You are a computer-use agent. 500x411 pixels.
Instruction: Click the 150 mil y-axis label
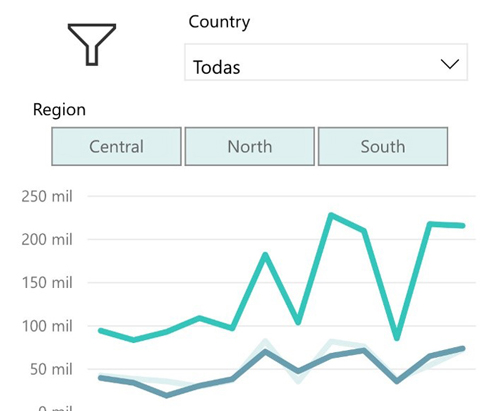[47, 283]
